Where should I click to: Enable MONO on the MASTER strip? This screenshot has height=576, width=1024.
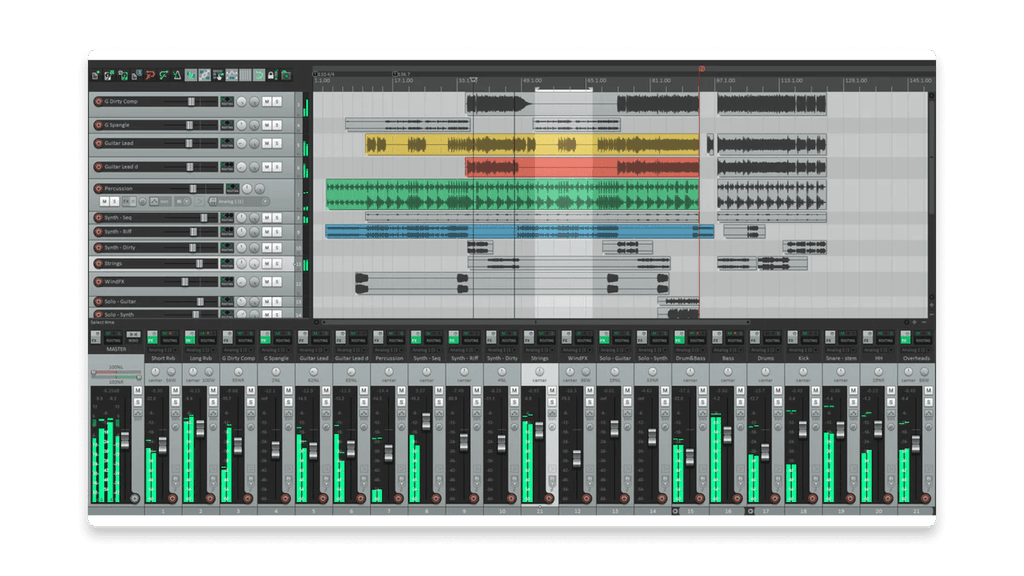coord(131,336)
